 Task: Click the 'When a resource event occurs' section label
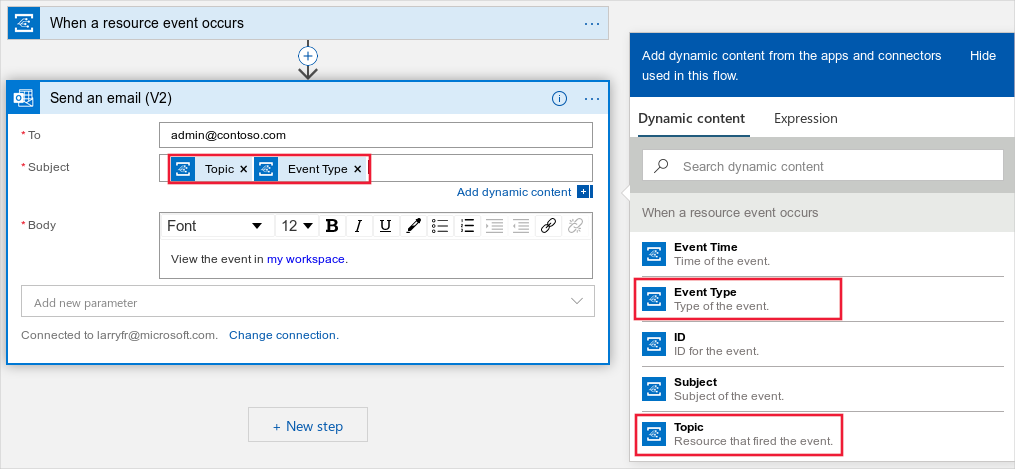tap(730, 213)
